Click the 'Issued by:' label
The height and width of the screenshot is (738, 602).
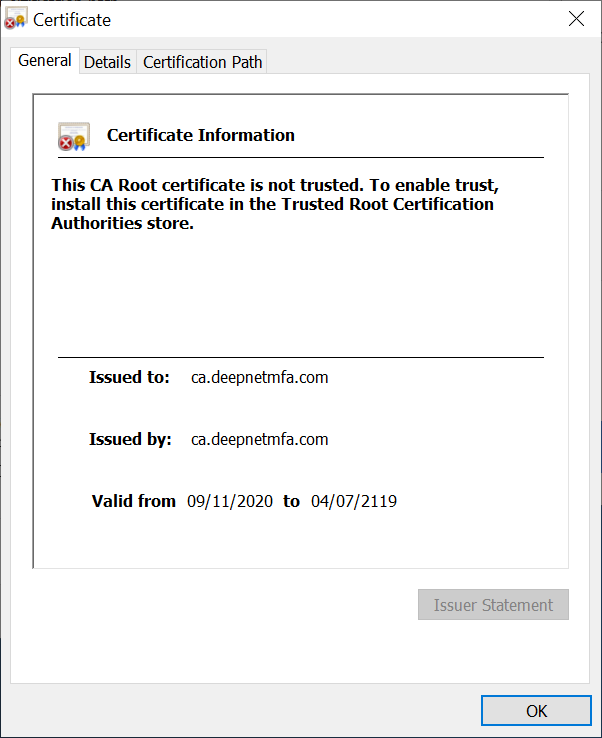(130, 439)
